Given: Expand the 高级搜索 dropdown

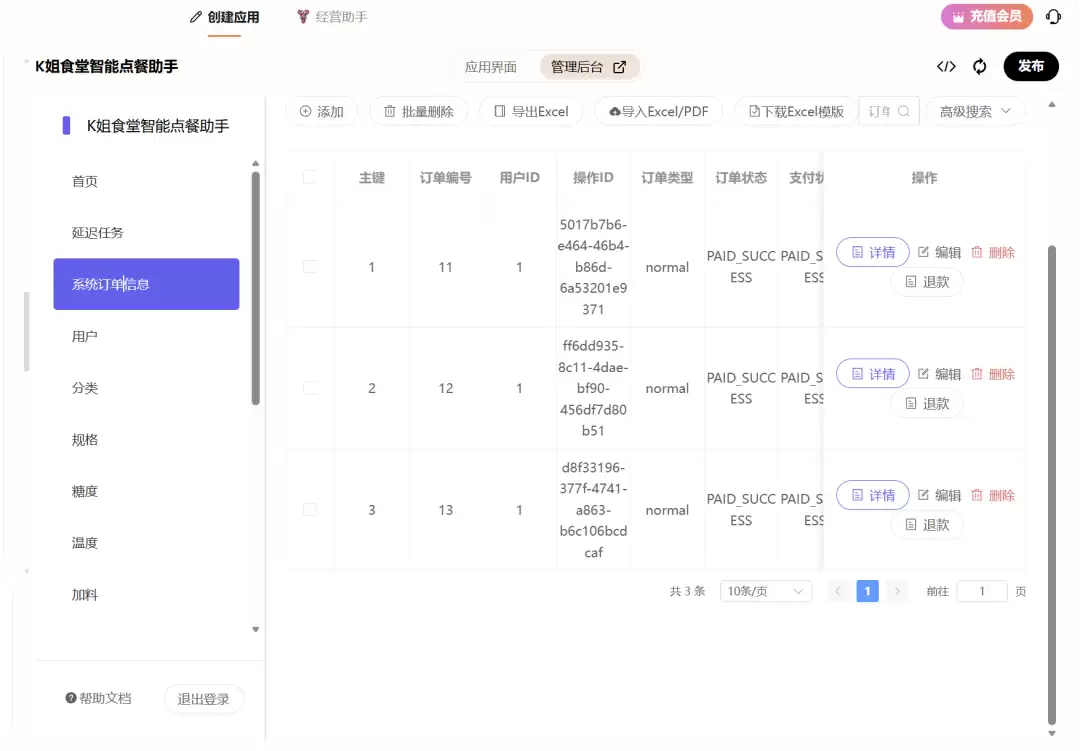Looking at the screenshot, I should coord(975,111).
